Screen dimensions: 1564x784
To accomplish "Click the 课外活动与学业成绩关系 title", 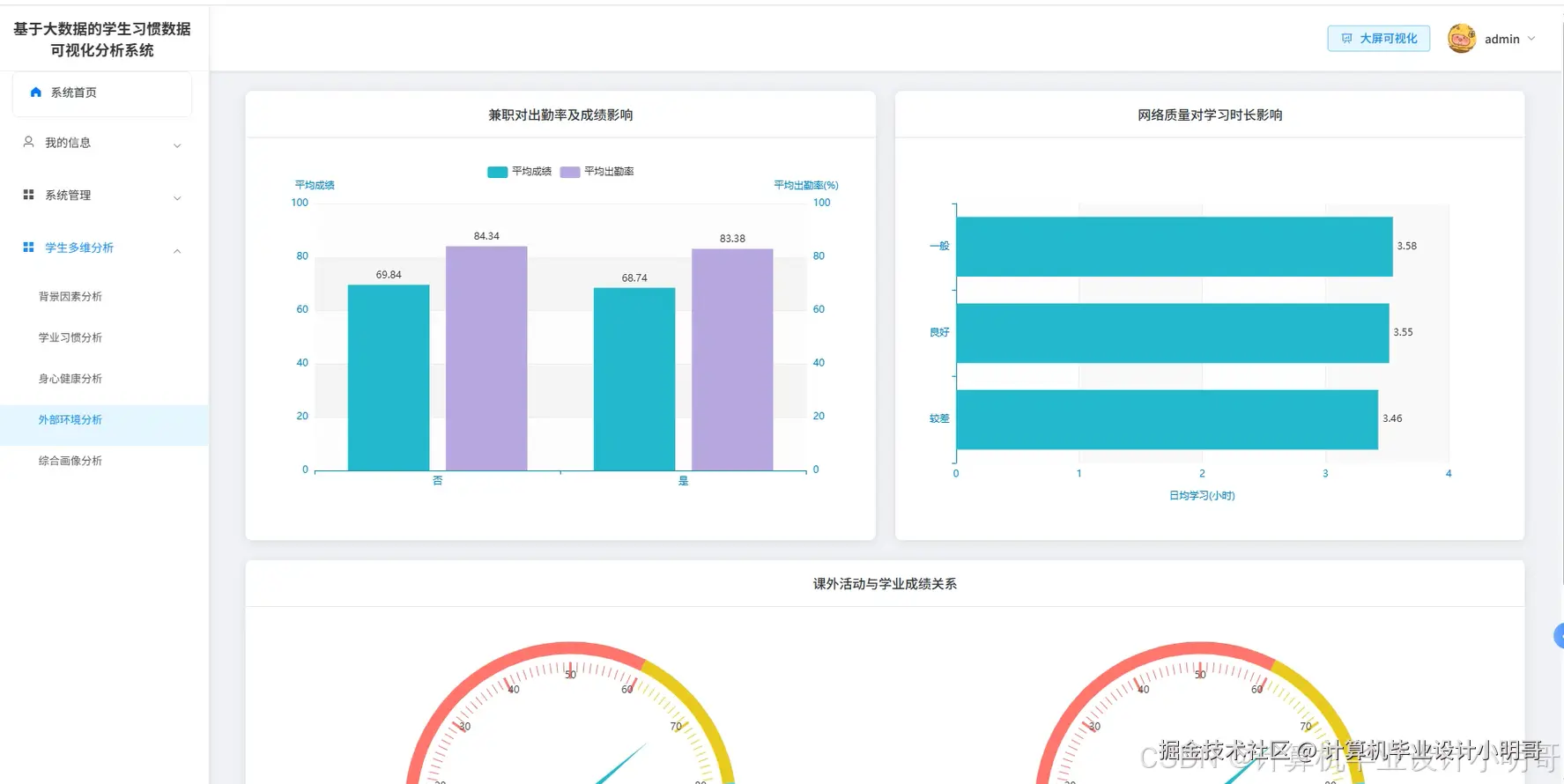I will pos(885,583).
